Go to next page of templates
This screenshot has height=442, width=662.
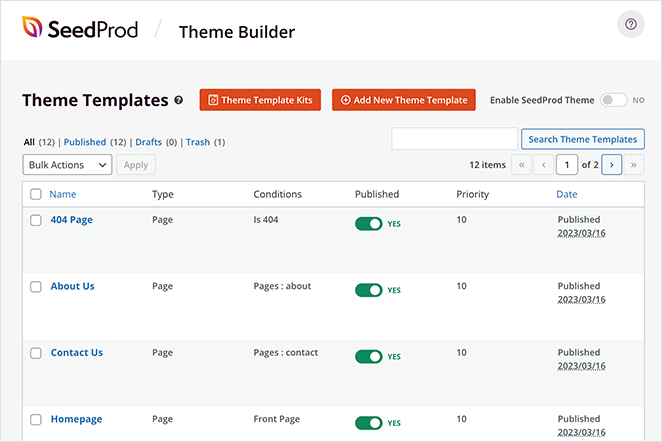point(612,165)
